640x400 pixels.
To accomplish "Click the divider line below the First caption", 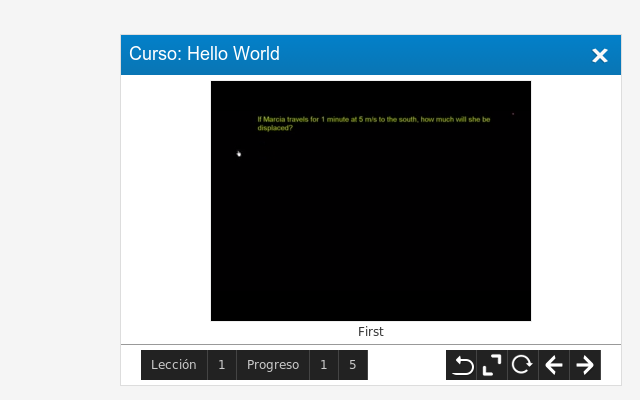I will pos(370,344).
